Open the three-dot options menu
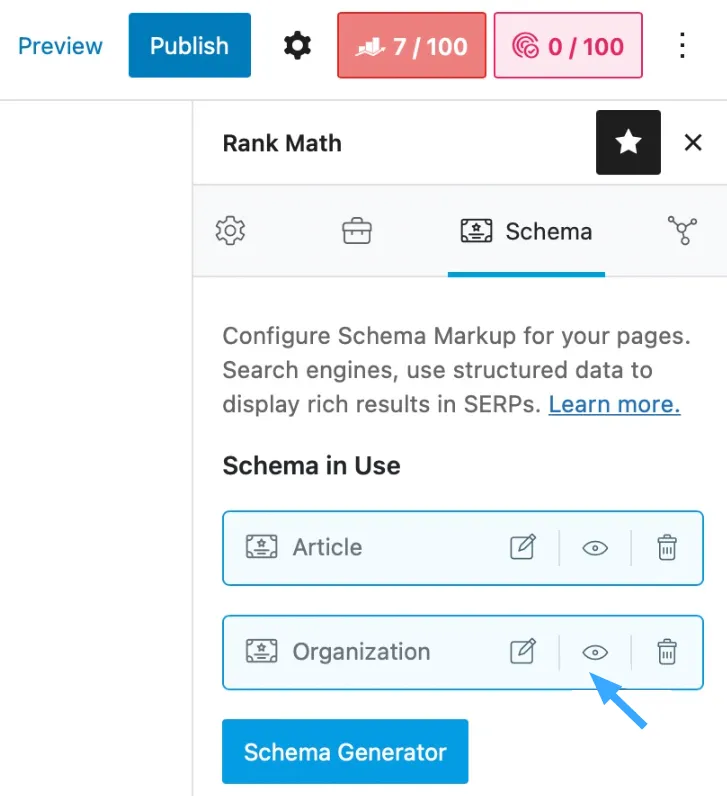Viewport: 727px width, 796px height. pos(682,46)
